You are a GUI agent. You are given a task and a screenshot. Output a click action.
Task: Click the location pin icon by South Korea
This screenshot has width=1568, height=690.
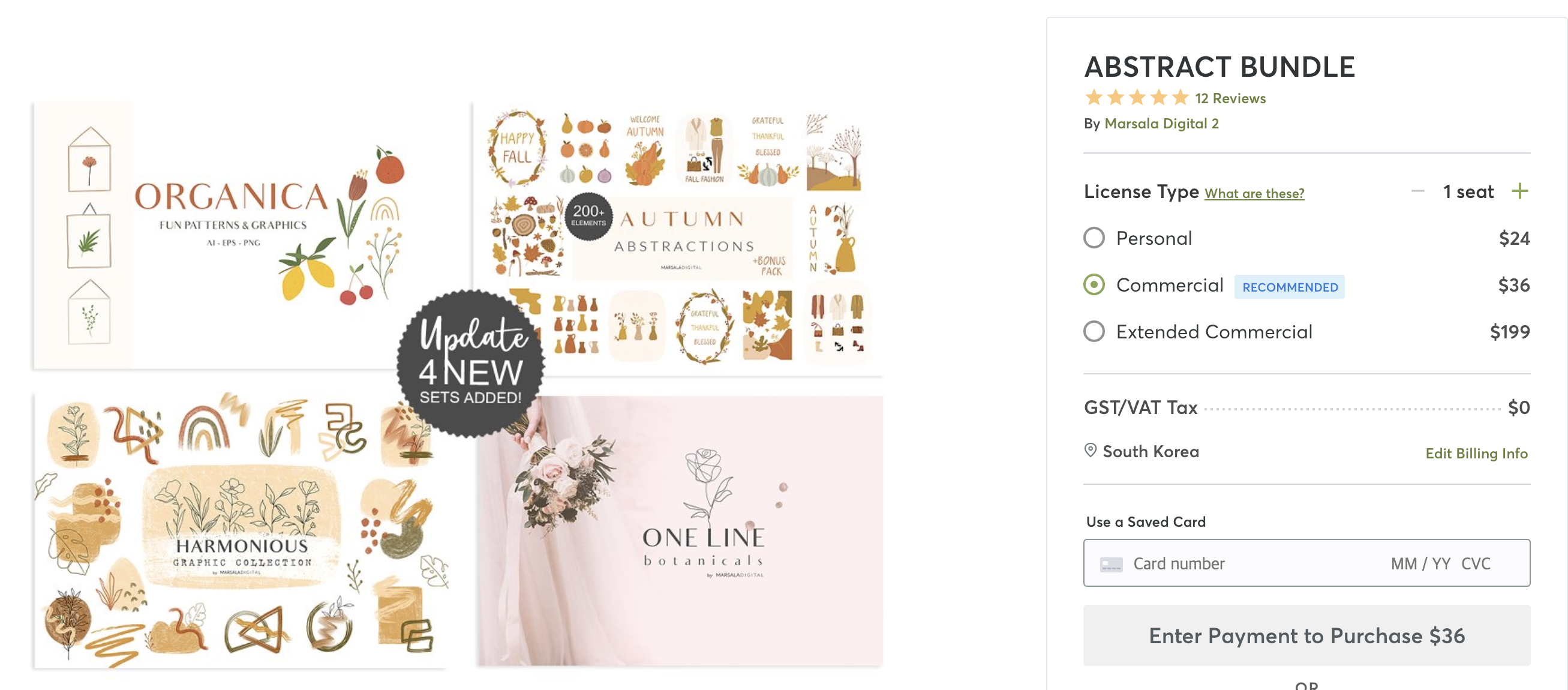coord(1090,450)
